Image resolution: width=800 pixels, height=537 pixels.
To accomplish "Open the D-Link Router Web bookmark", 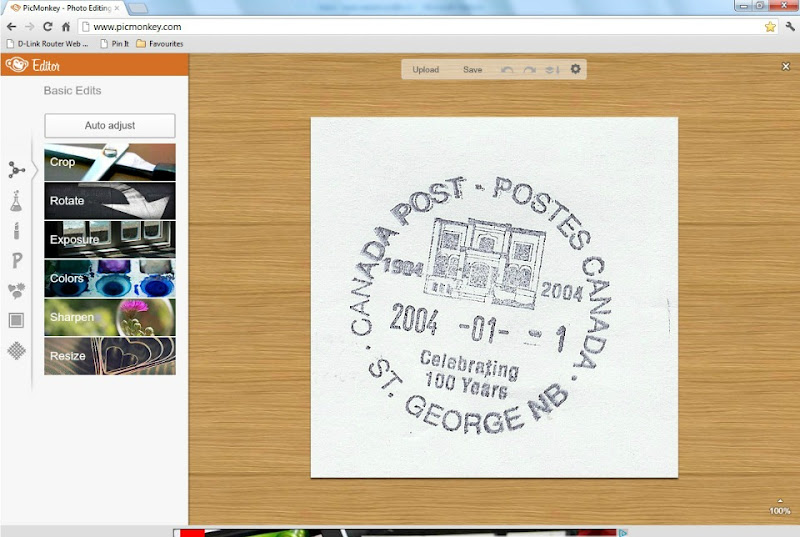I will [x=47, y=44].
